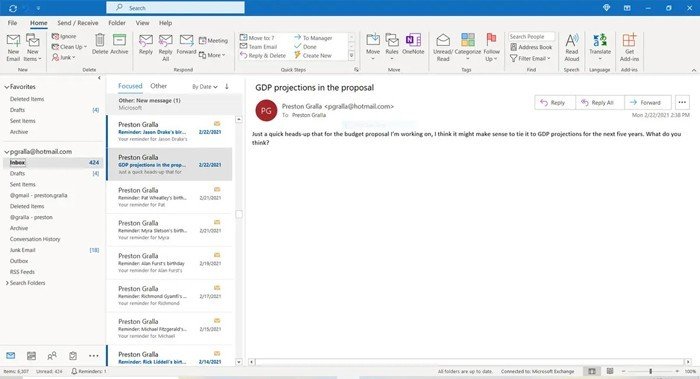Open the Filter Email dropdown
Image resolution: width=700 pixels, height=379 pixels.
pos(530,58)
